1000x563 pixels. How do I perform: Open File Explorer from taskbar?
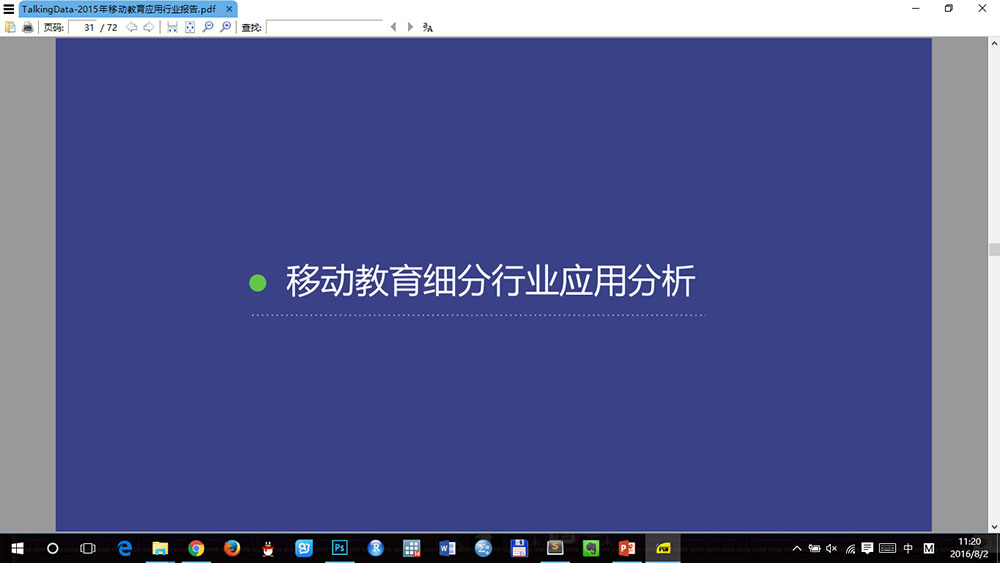(x=160, y=548)
